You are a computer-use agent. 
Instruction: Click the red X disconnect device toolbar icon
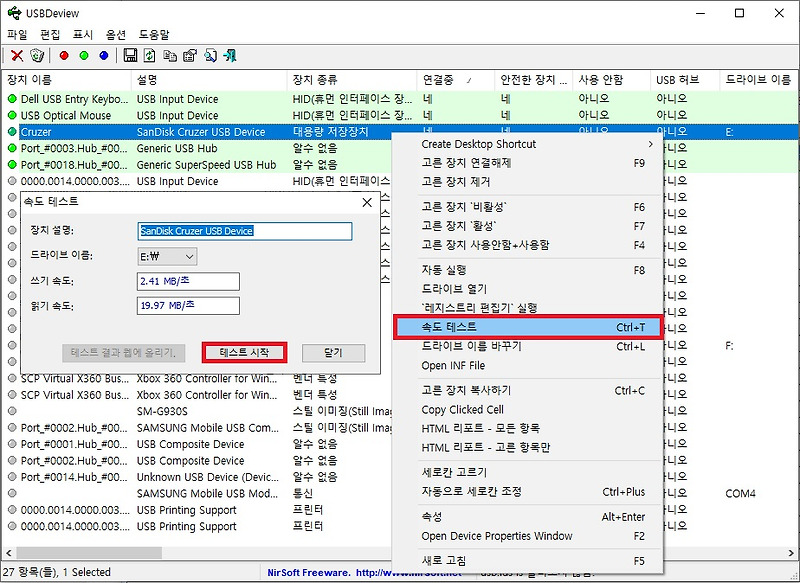coord(17,56)
